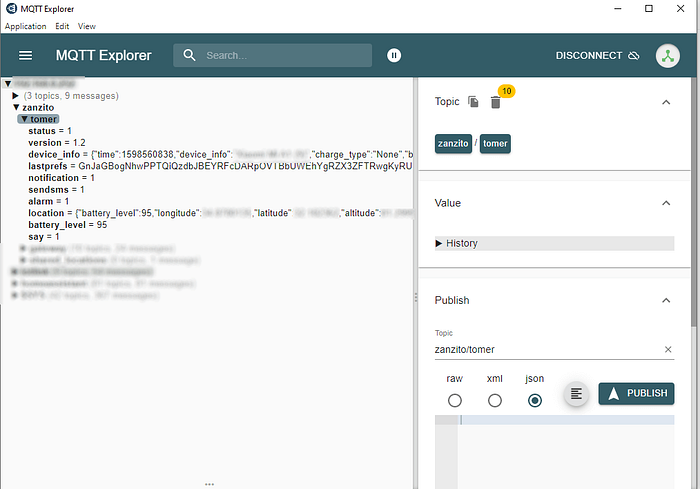Image resolution: width=700 pixels, height=489 pixels.
Task: Select the xml format radio button
Action: point(495,400)
